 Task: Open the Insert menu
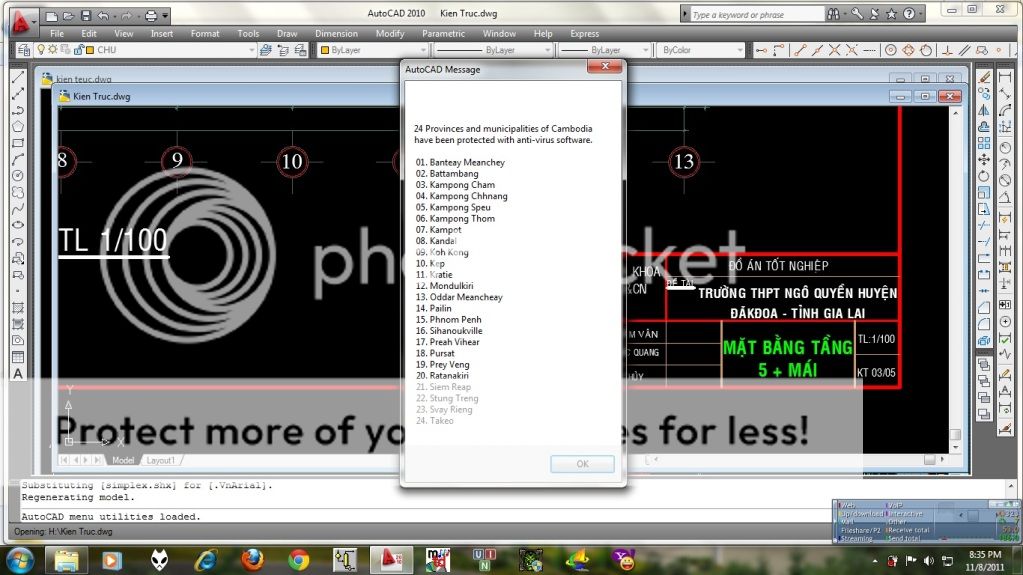coord(161,33)
